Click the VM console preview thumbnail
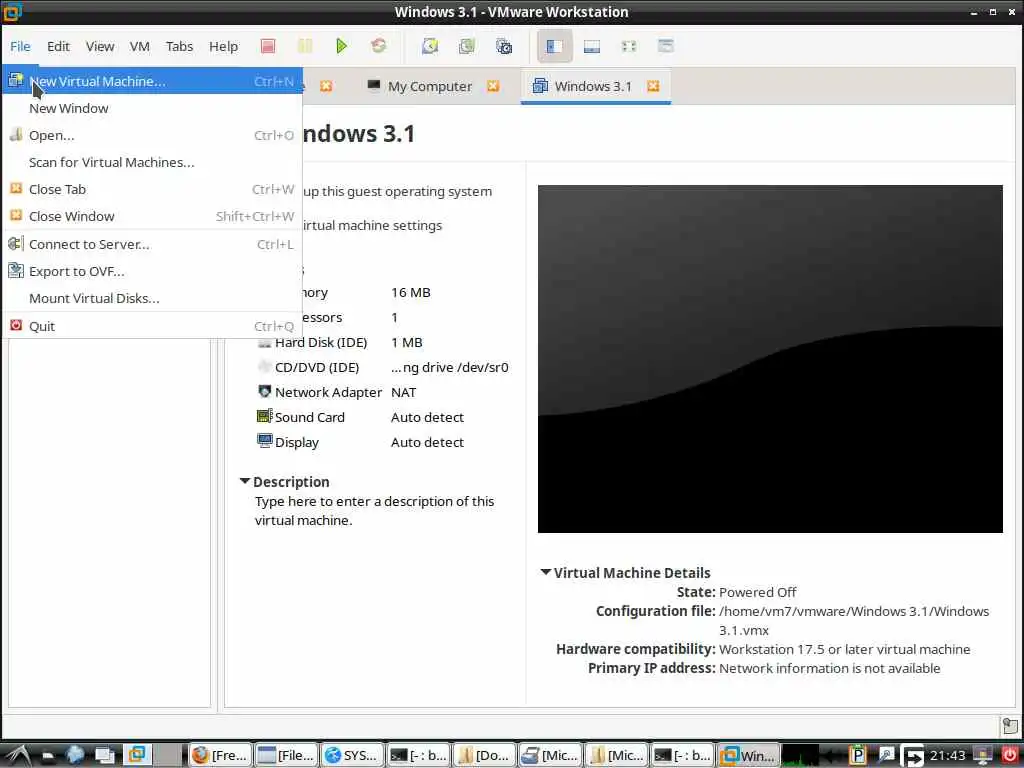The image size is (1024, 768). [x=770, y=359]
